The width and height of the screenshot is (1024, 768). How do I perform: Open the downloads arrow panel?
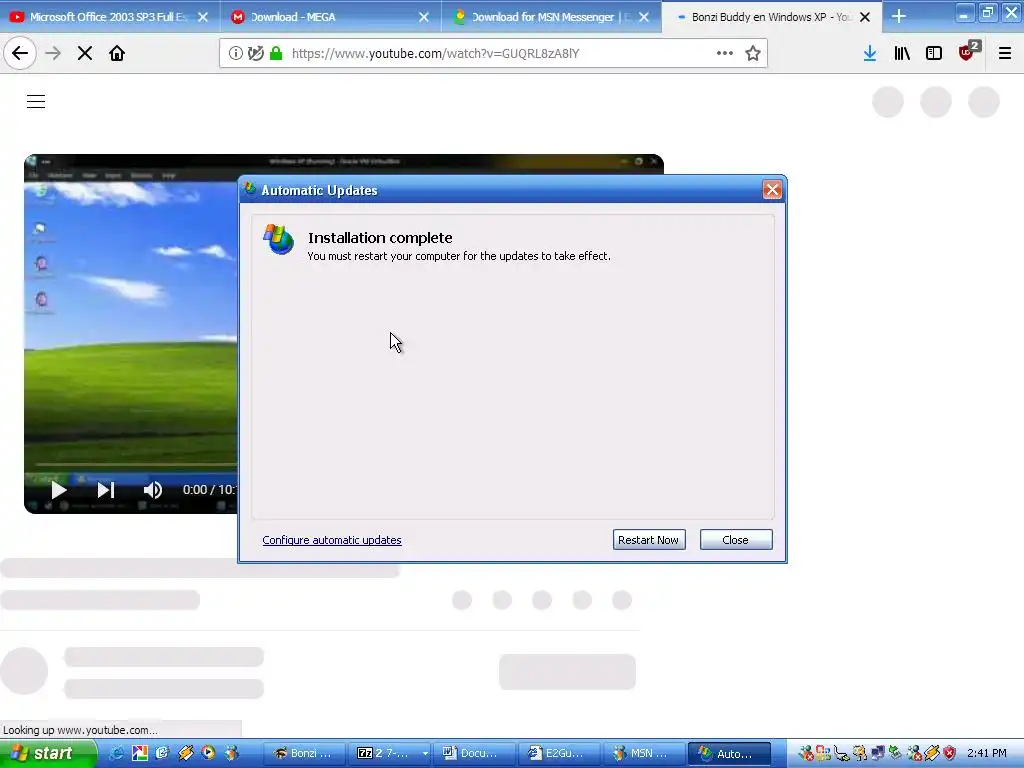(x=870, y=54)
